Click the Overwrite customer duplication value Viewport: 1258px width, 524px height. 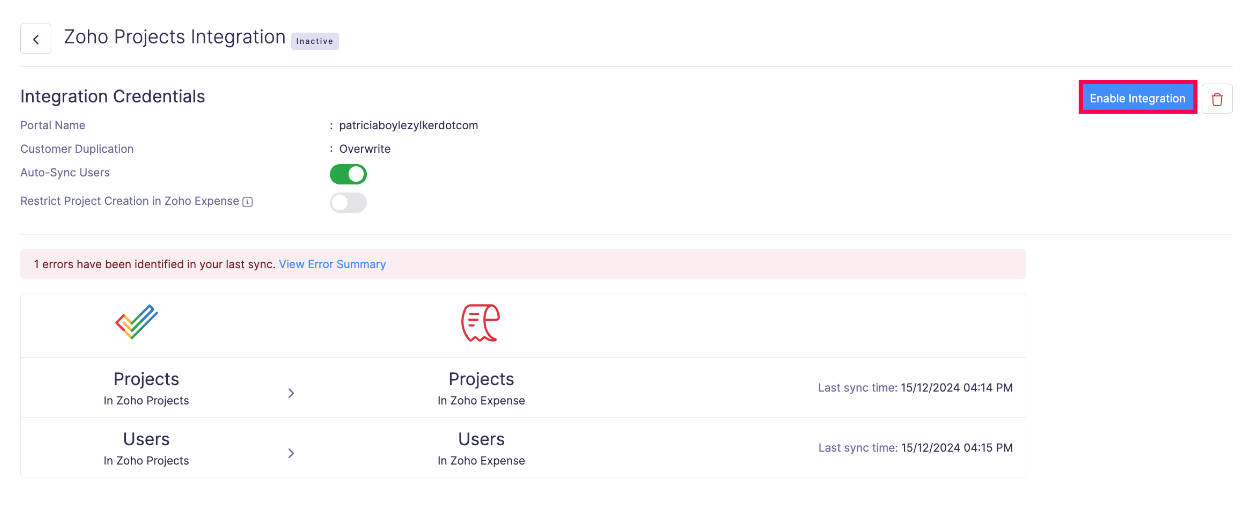365,149
